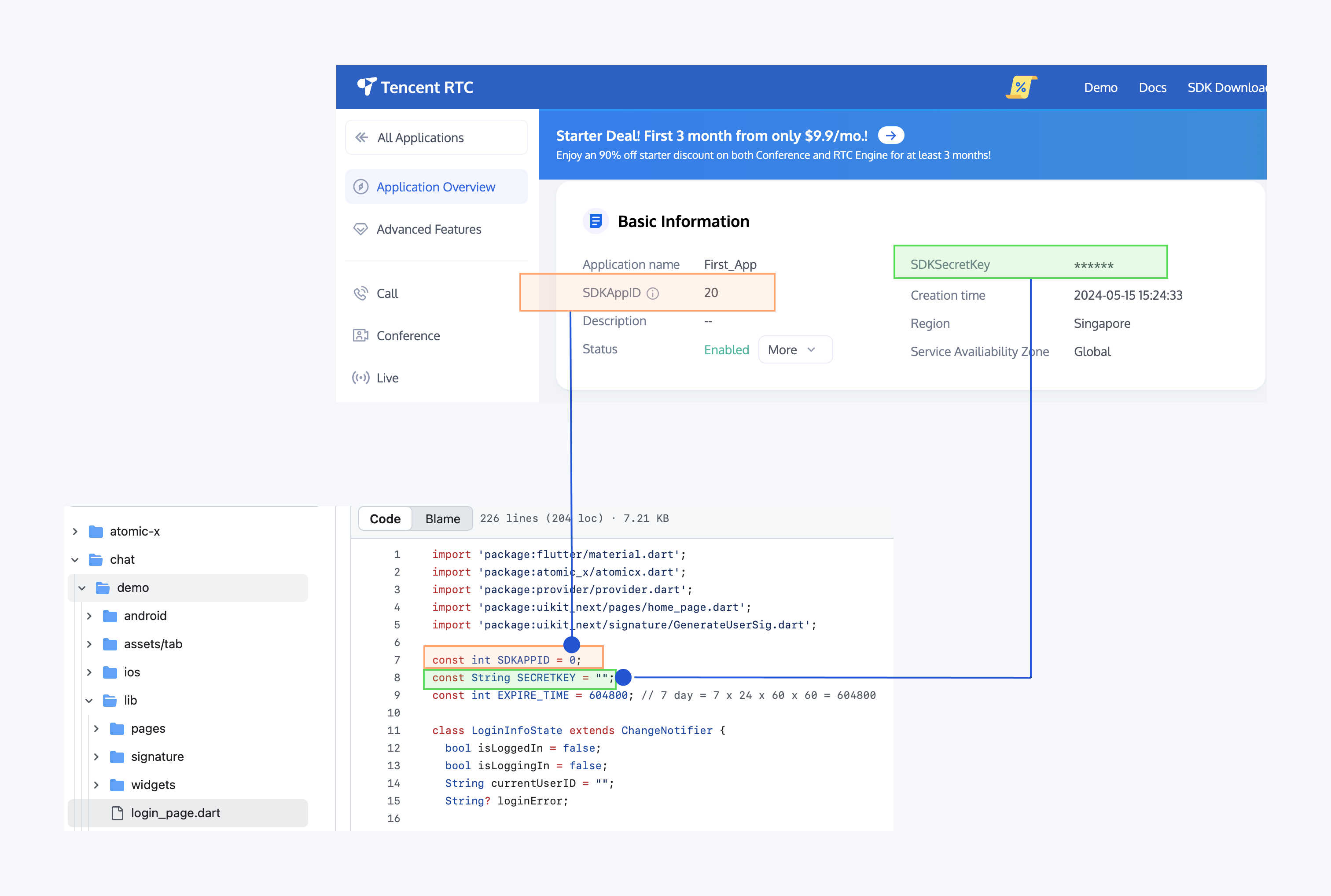The height and width of the screenshot is (896, 1331).
Task: Open the More dropdown next to Enabled
Action: point(795,350)
